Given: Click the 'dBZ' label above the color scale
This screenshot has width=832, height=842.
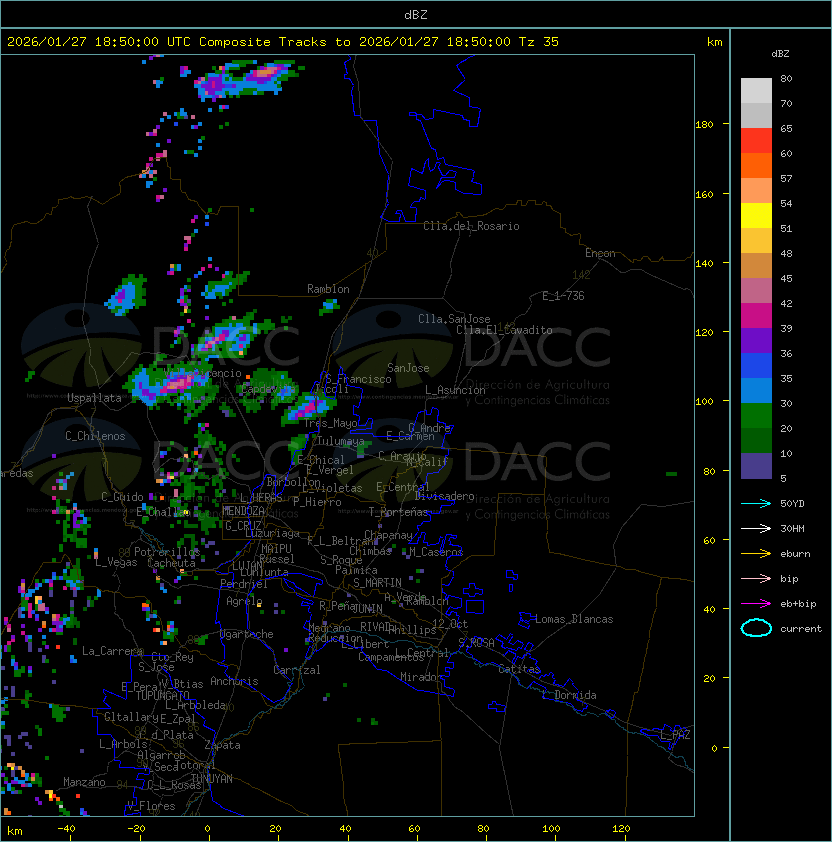Looking at the screenshot, I should tap(780, 54).
